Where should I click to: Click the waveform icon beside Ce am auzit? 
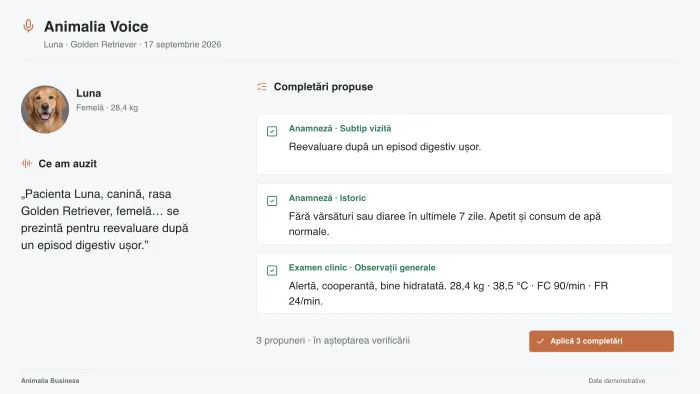tap(26, 163)
